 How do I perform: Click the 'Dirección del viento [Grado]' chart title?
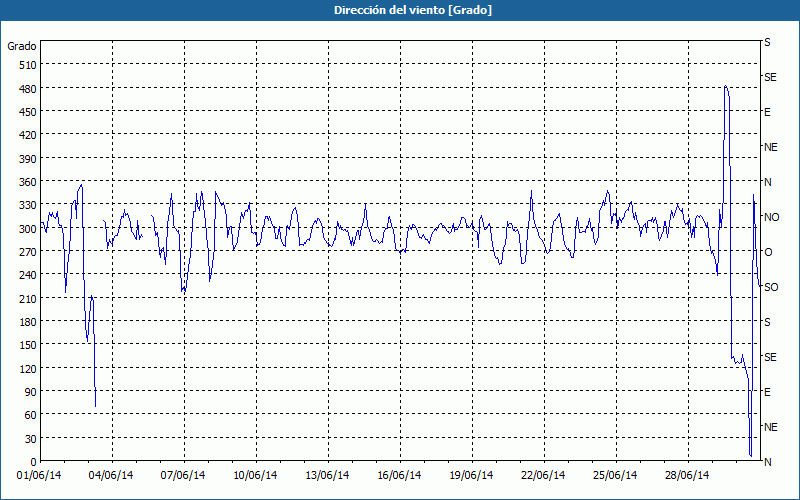[413, 10]
